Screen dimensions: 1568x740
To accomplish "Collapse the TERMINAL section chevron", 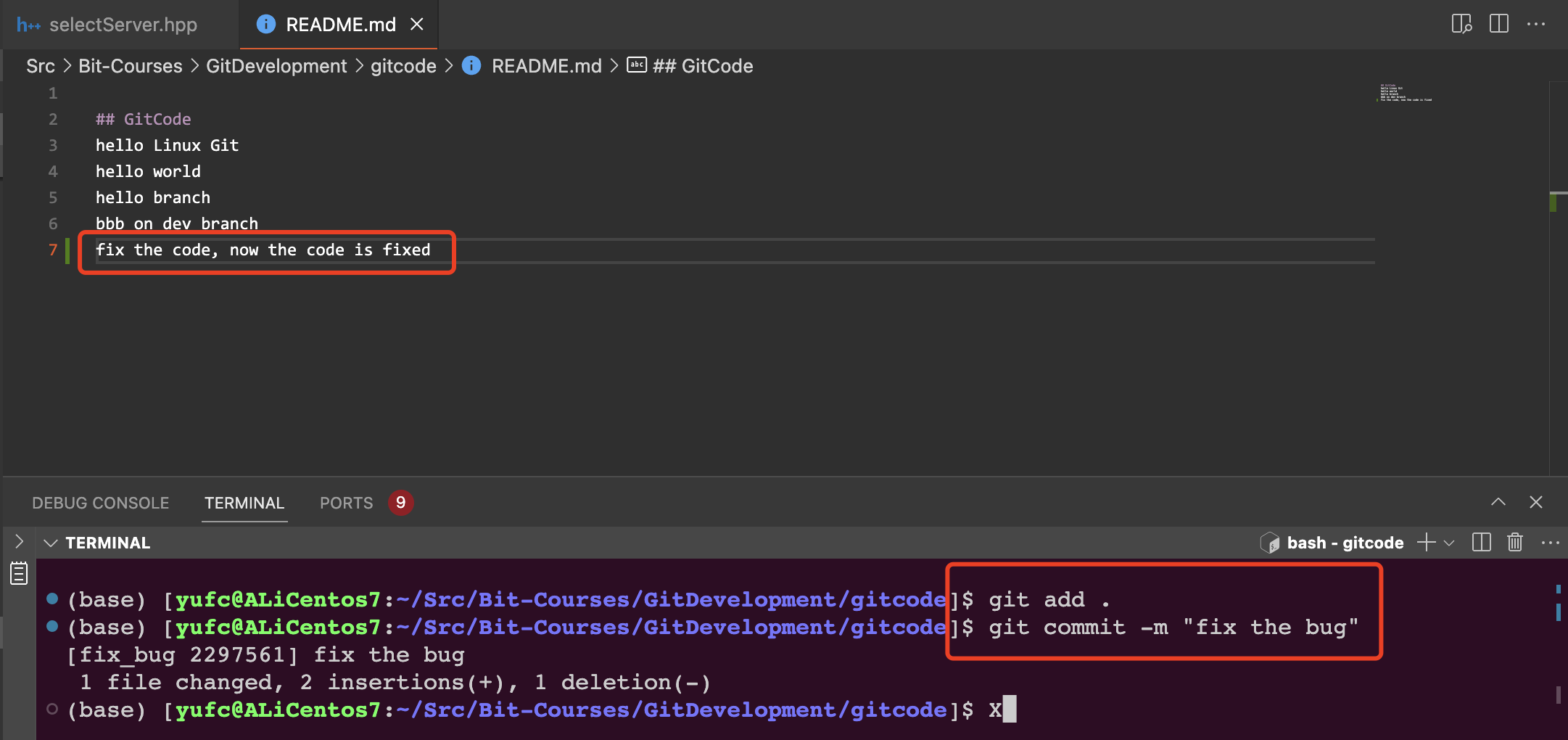I will pyautogui.click(x=51, y=543).
